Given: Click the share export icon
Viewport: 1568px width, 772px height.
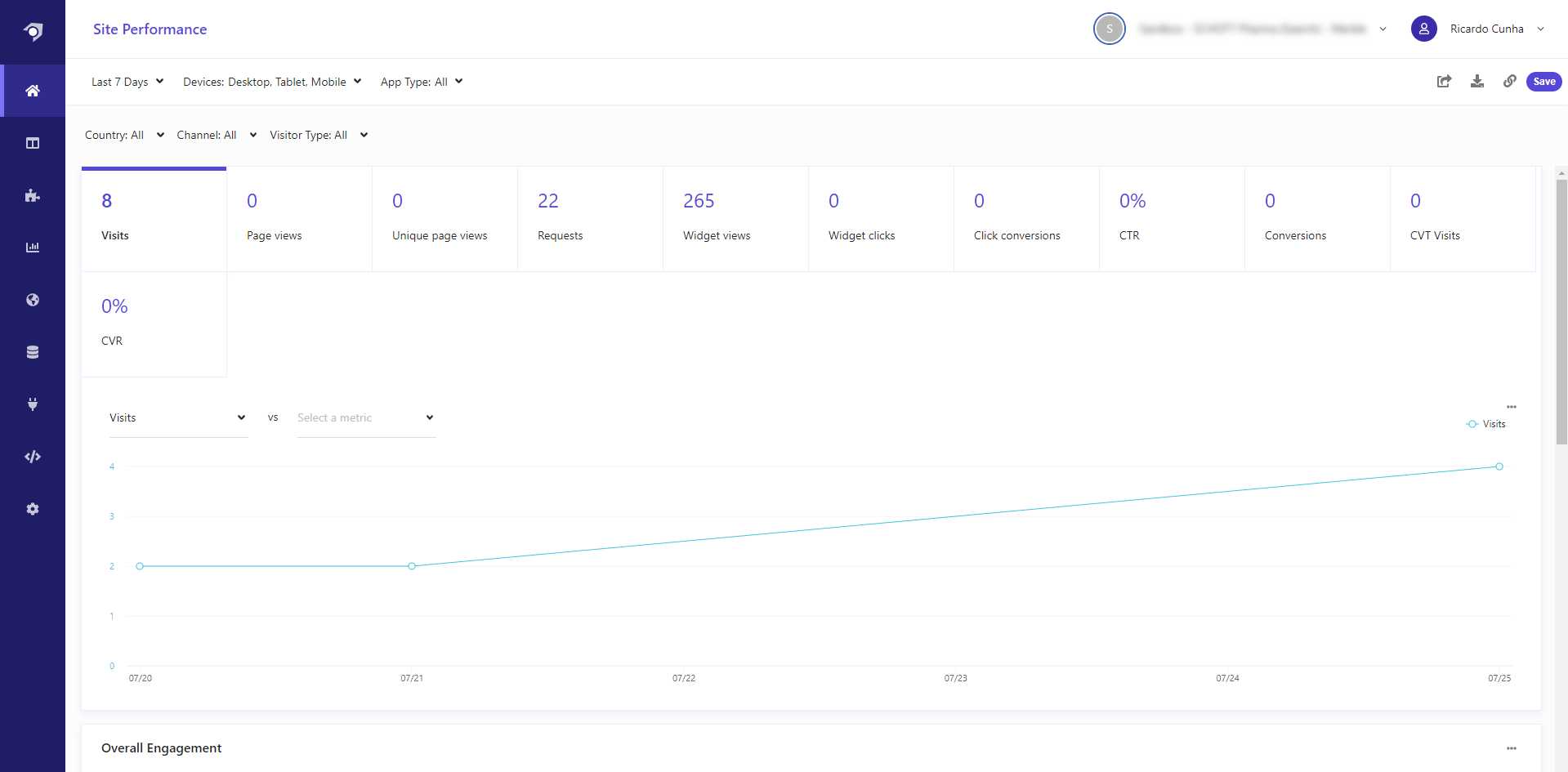Looking at the screenshot, I should coord(1444,82).
